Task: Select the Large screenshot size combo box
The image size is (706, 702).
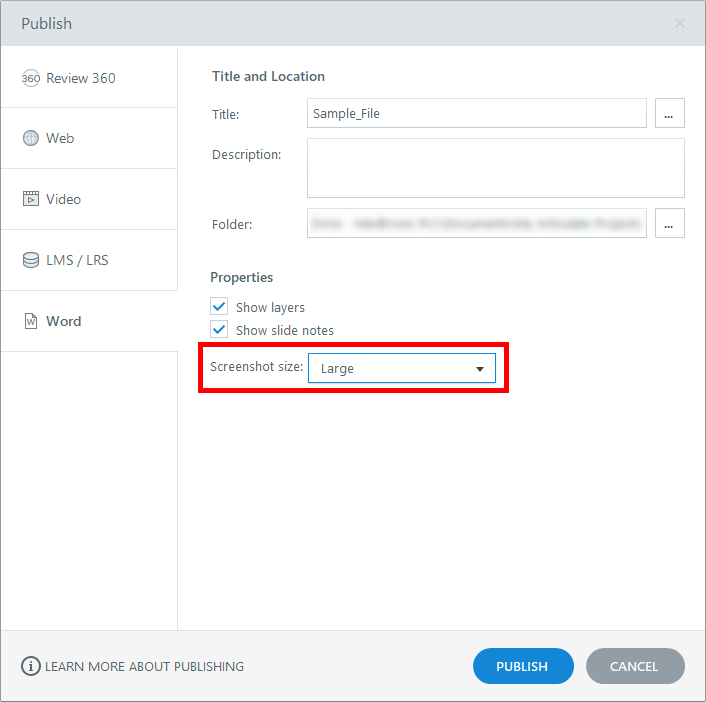Action: pos(390,369)
